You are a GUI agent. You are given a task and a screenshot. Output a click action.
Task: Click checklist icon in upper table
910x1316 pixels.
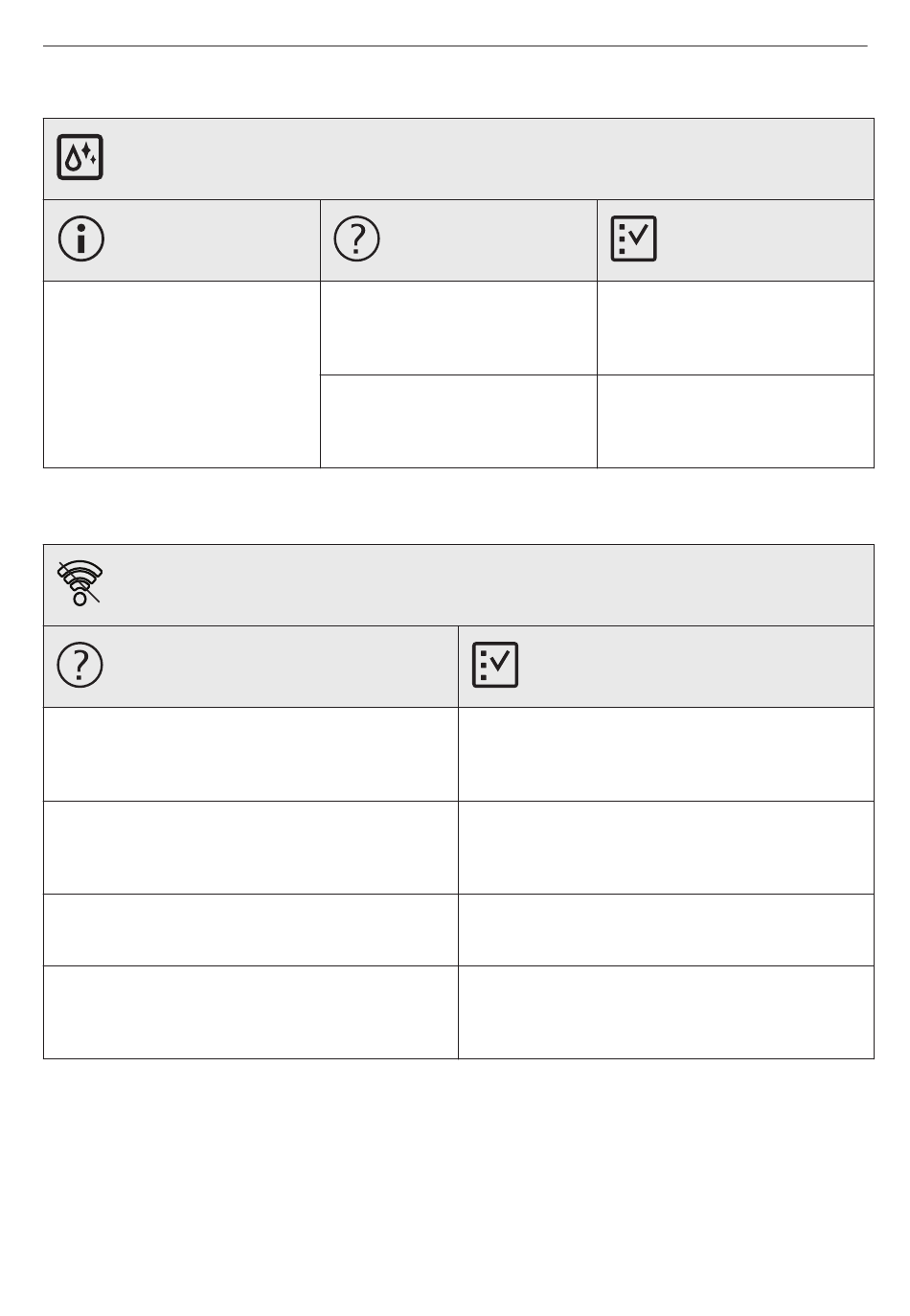click(633, 239)
